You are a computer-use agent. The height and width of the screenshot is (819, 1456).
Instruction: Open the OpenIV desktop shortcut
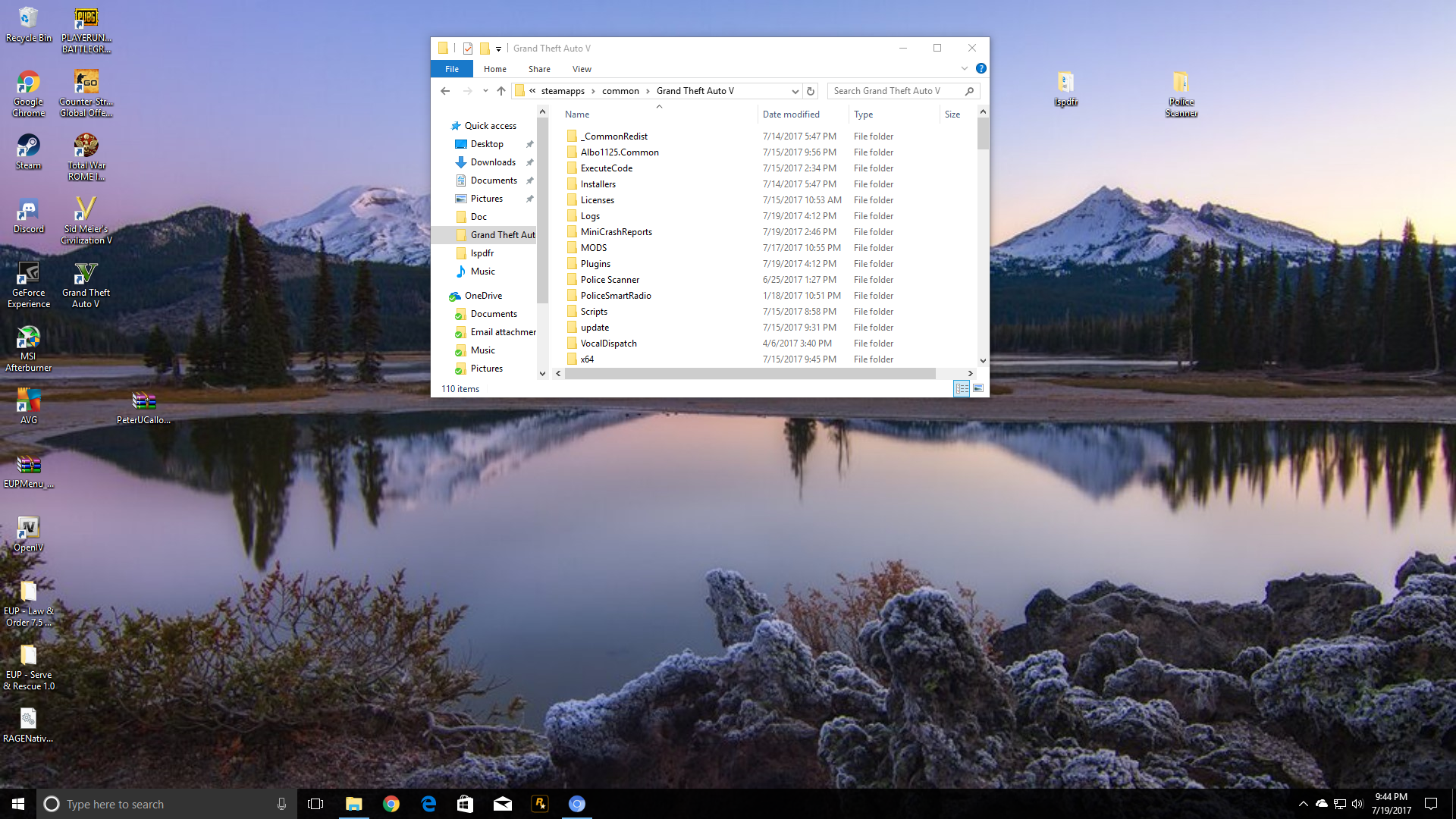click(29, 533)
